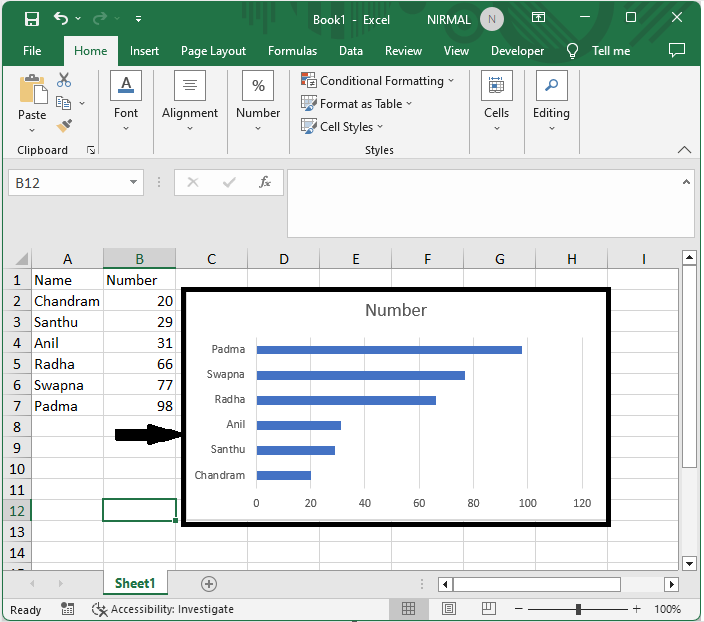Switch to Page Break Preview view

click(x=489, y=609)
